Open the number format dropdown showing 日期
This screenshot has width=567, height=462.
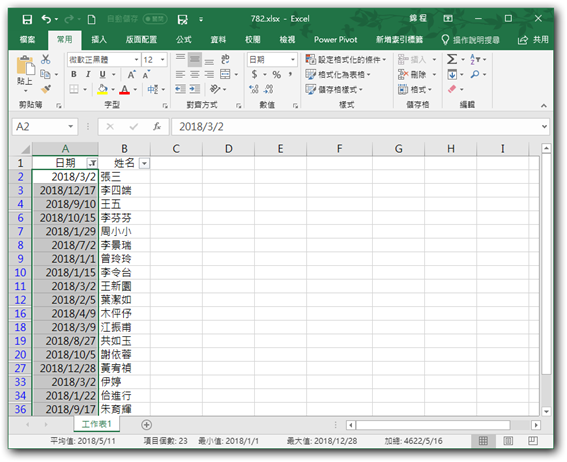point(293,60)
